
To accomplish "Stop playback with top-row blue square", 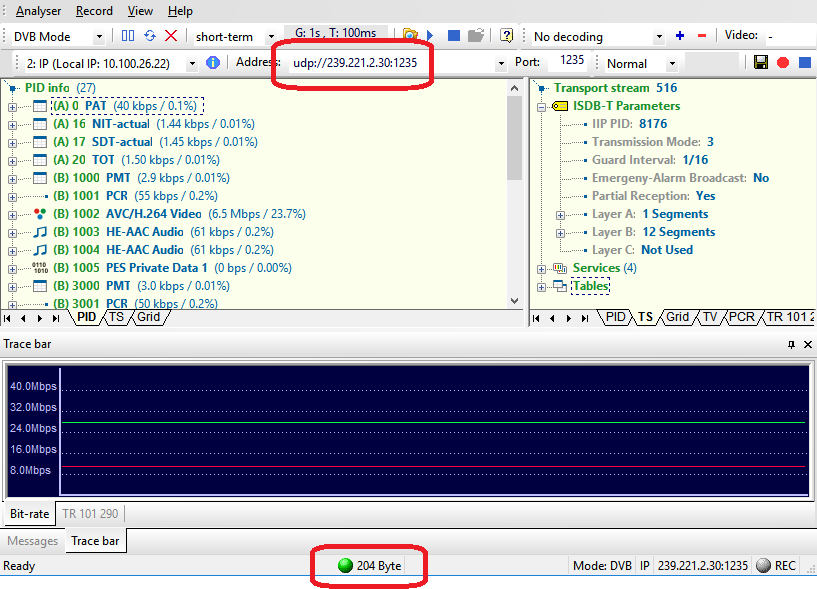I will point(454,35).
